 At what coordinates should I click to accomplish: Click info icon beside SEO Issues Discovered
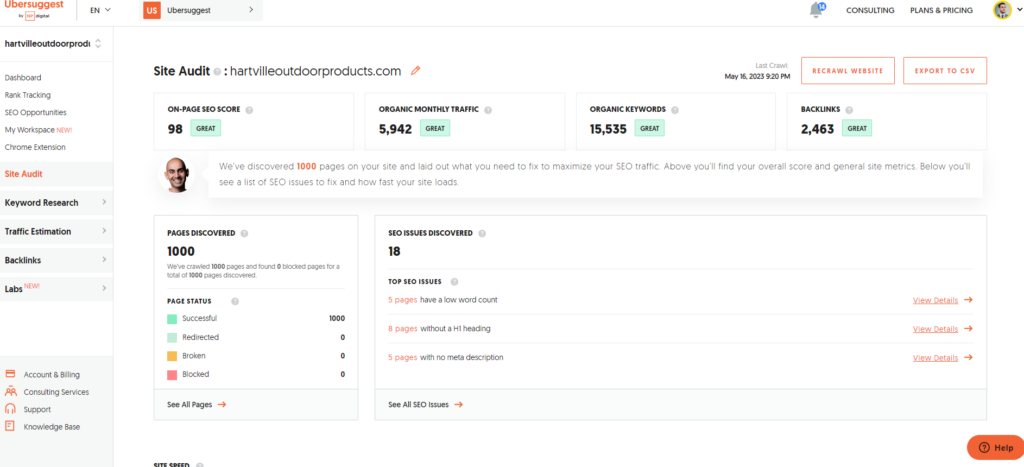coord(482,233)
